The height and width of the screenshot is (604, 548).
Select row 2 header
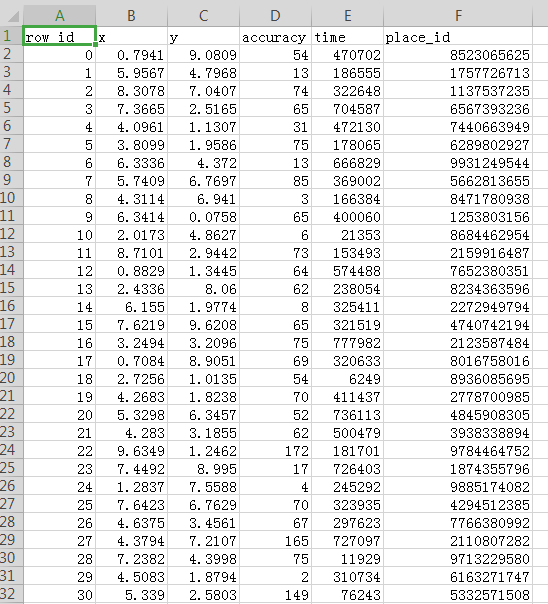pos(12,54)
